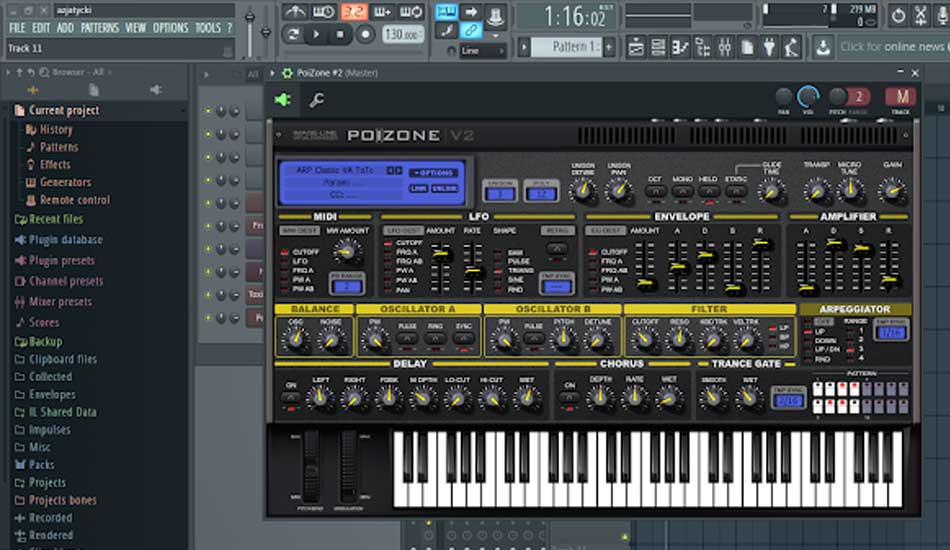Enable blend recording overdub icon
The height and width of the screenshot is (550, 950).
(x=382, y=12)
